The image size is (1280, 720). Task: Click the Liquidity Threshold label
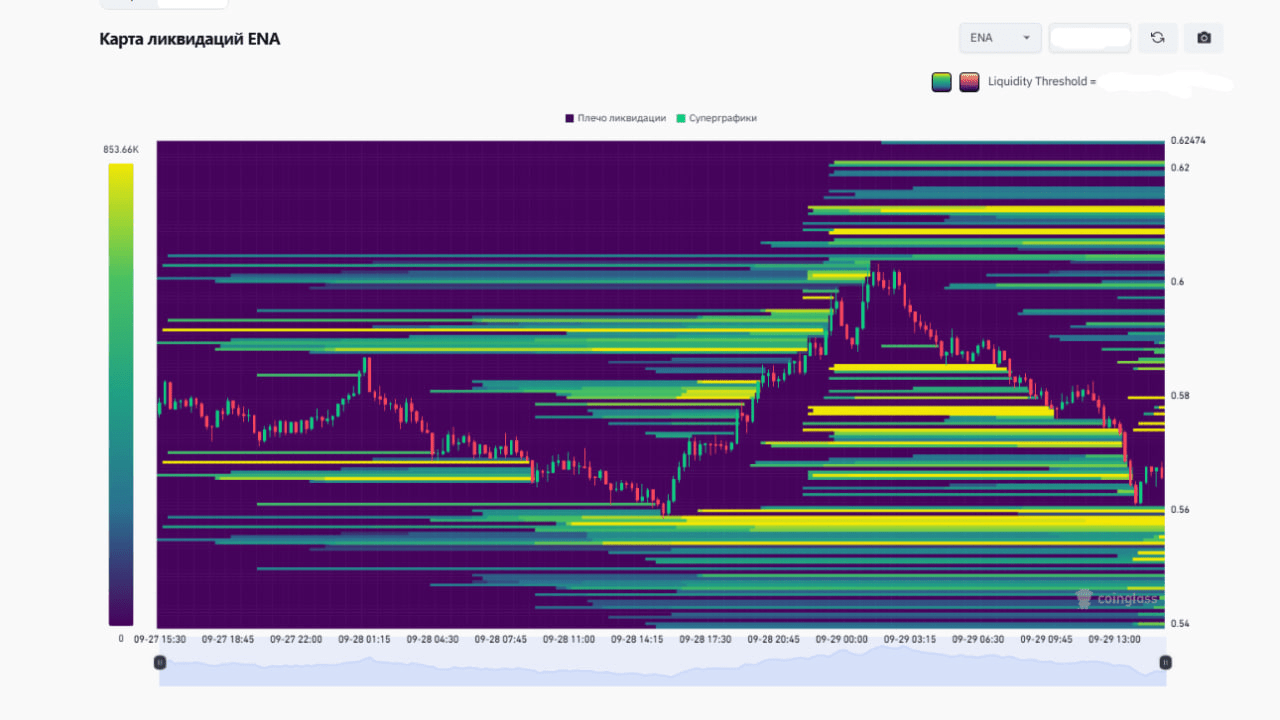(x=1040, y=81)
